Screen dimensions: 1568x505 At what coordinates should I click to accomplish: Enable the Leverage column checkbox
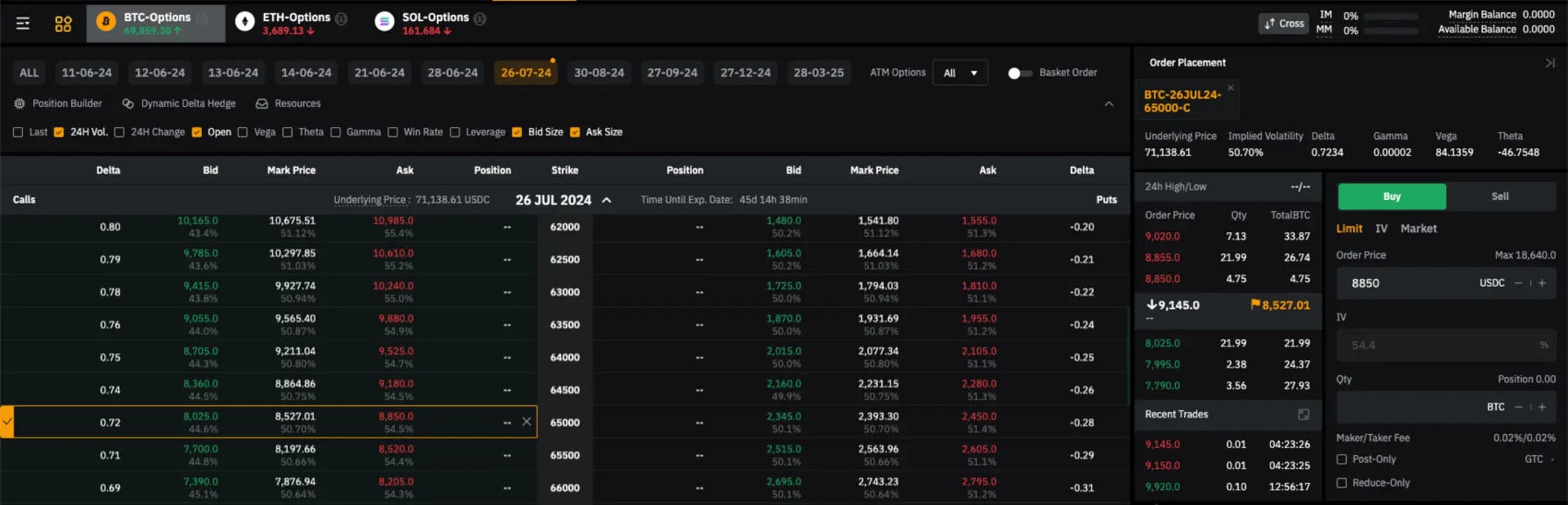(x=455, y=132)
